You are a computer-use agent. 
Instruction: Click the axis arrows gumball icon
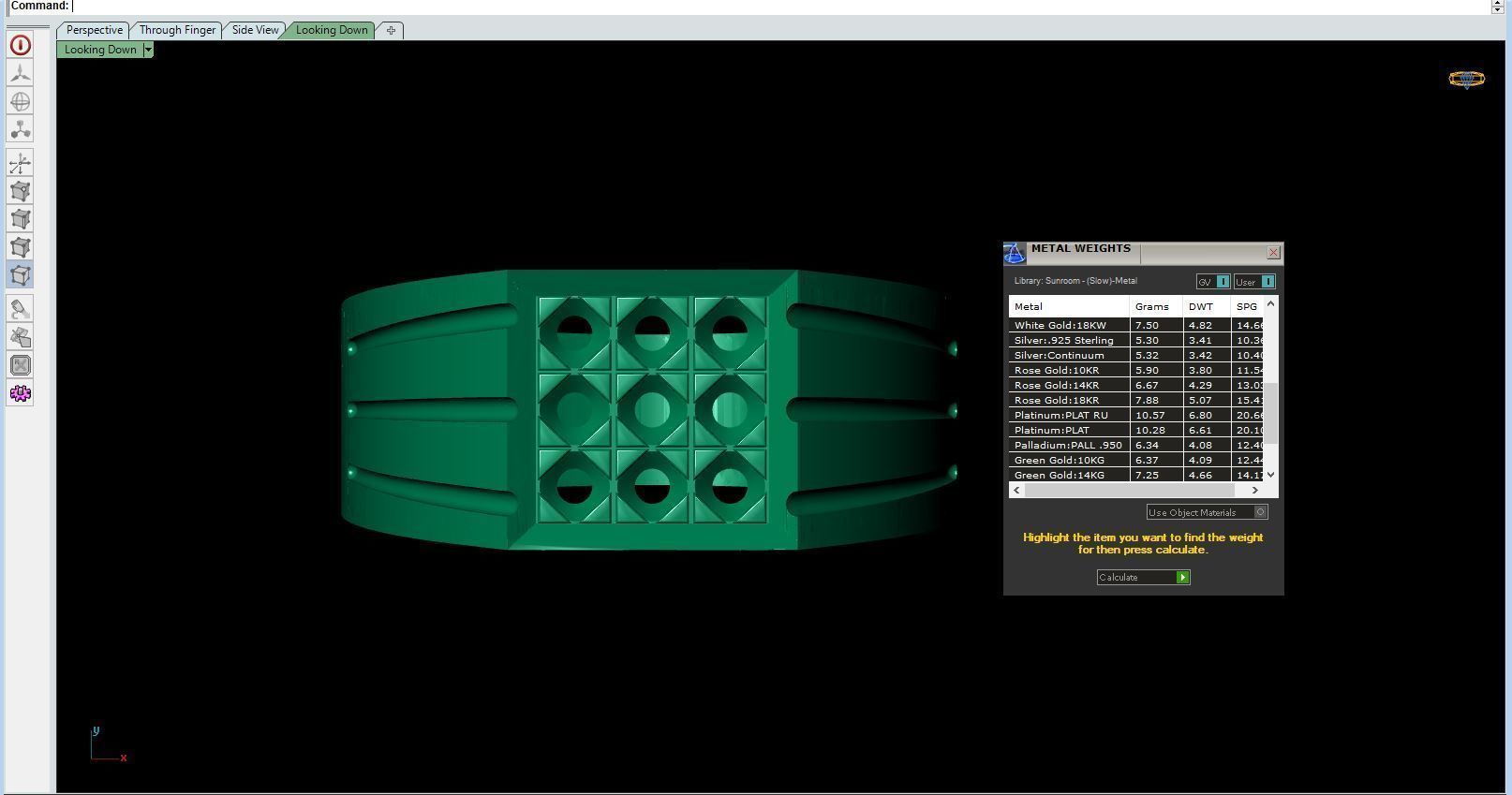(x=20, y=164)
